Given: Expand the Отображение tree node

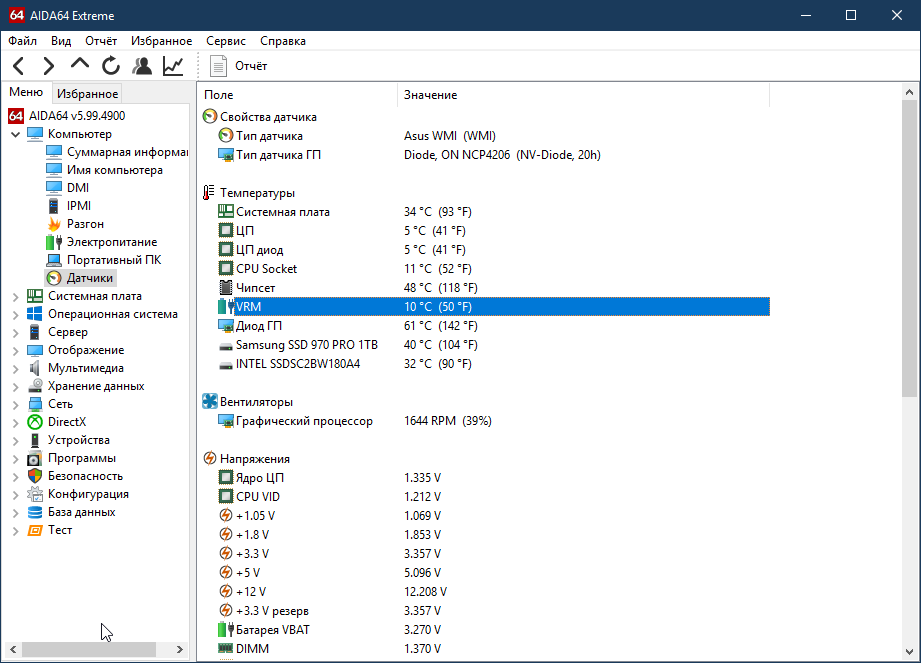Looking at the screenshot, I should (x=16, y=351).
